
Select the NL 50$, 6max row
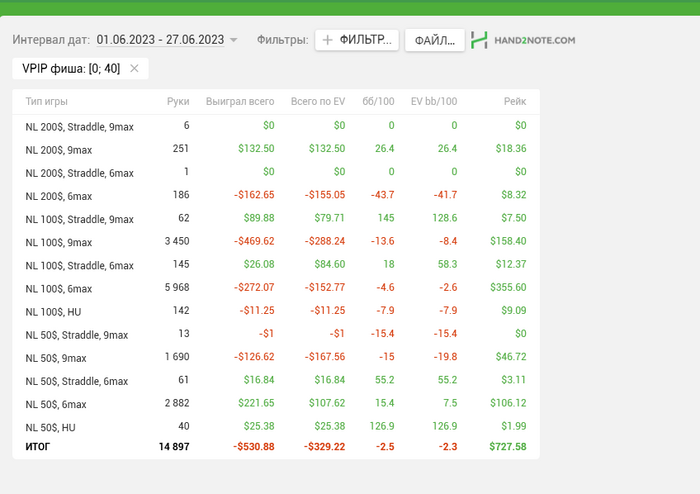click(x=276, y=404)
